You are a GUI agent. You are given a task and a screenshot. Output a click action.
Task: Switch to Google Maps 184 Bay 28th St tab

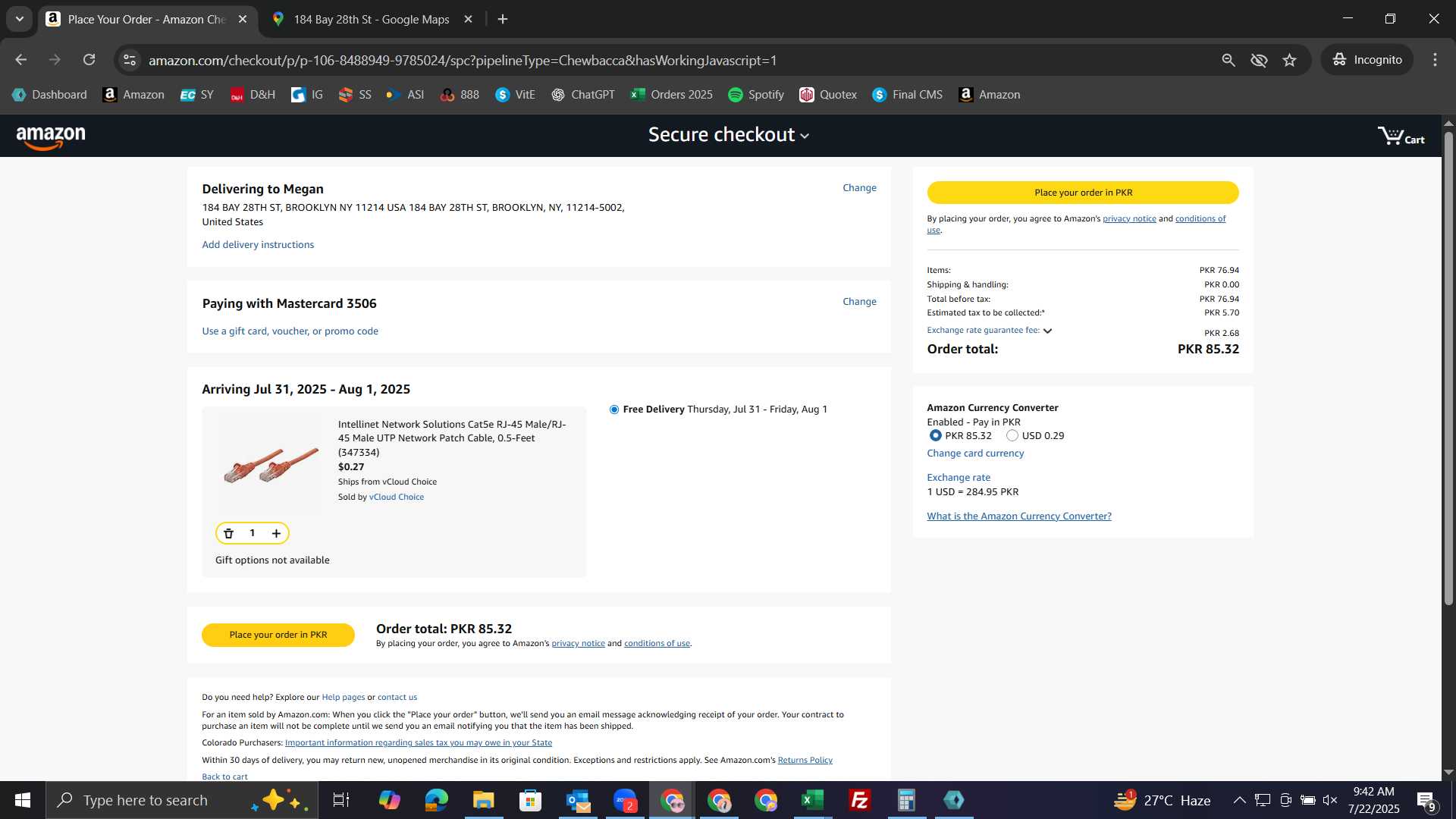(x=372, y=19)
